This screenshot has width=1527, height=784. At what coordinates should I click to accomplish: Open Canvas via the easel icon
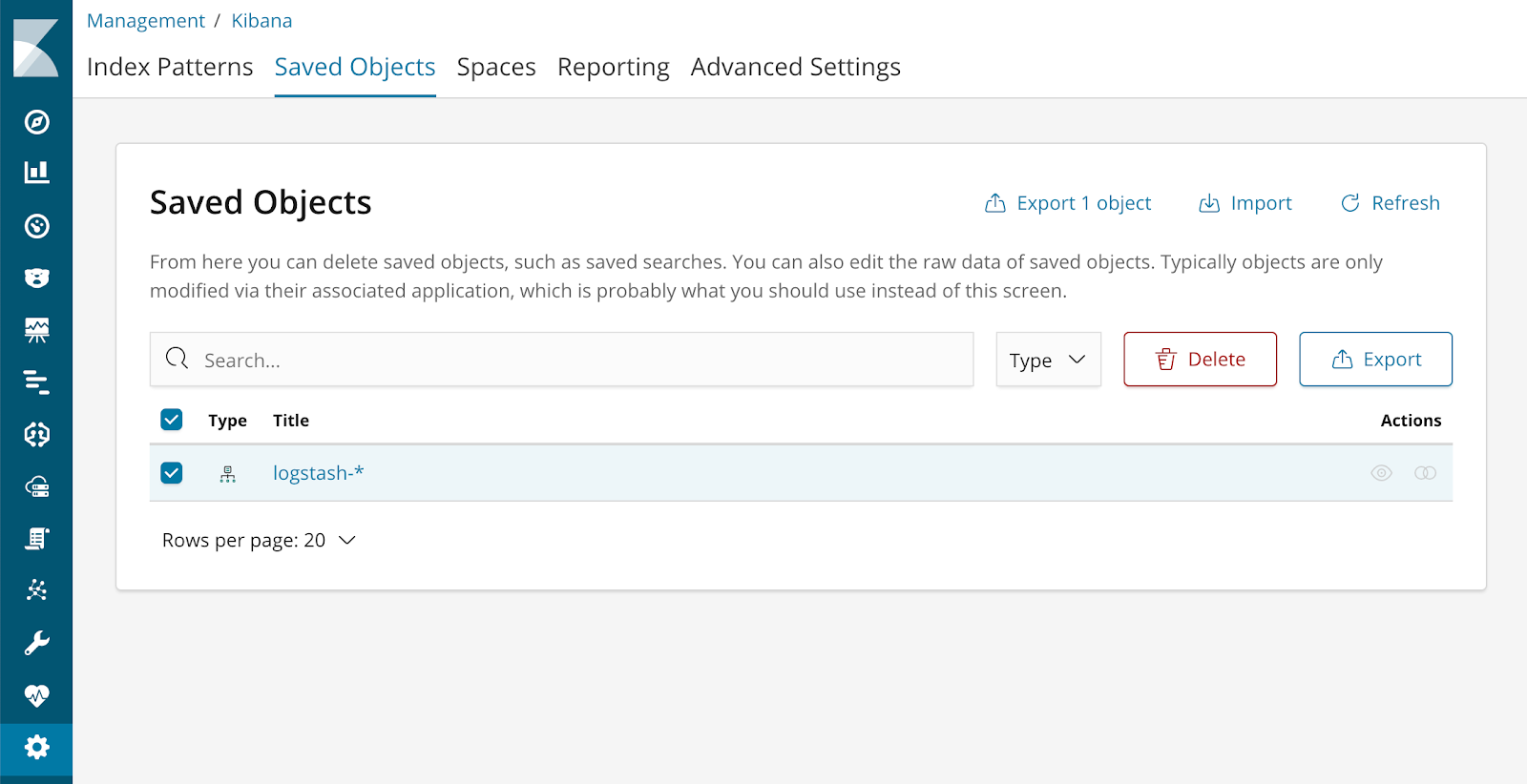(36, 330)
